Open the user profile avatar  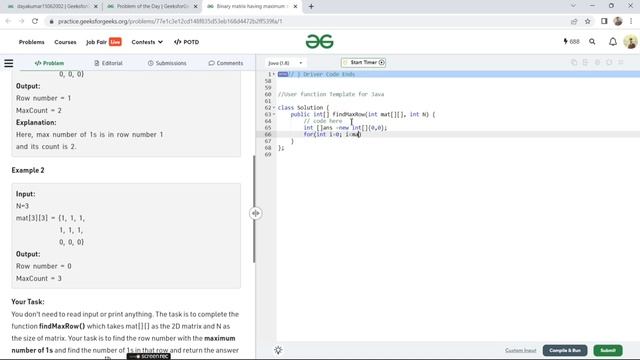coord(630,42)
